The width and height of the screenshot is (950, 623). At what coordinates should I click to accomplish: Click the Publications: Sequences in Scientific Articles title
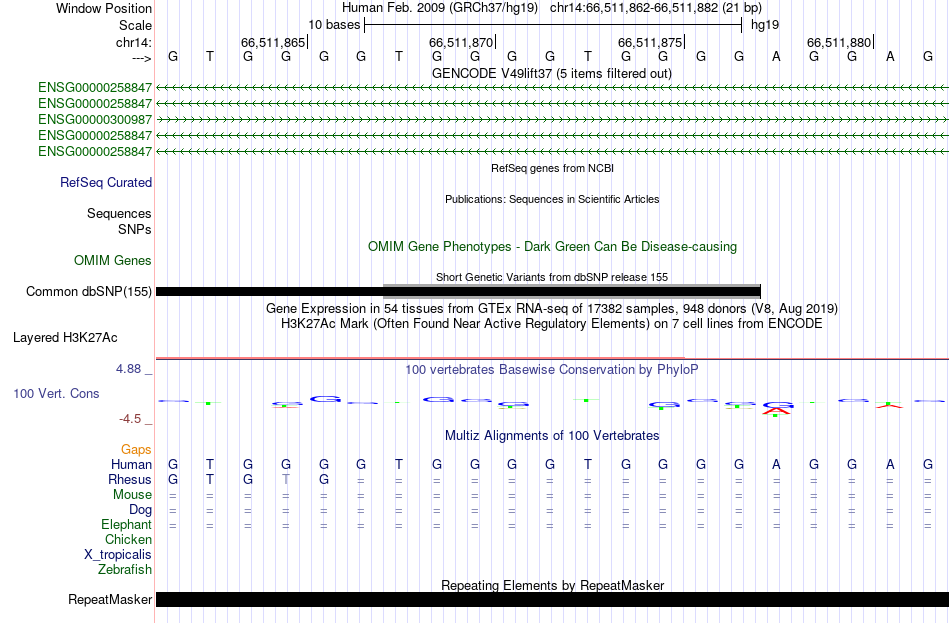(x=552, y=199)
